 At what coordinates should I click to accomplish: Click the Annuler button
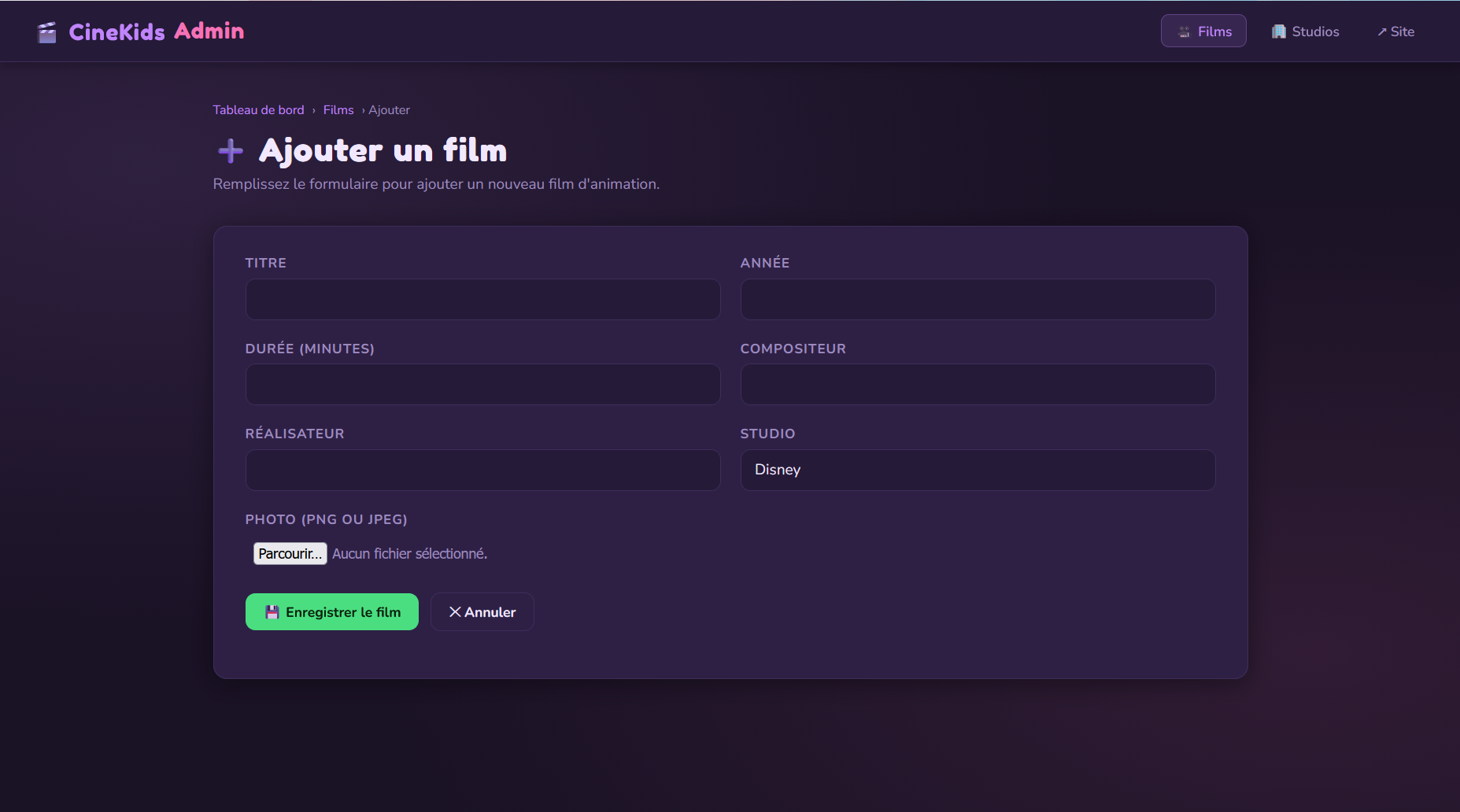point(482,612)
